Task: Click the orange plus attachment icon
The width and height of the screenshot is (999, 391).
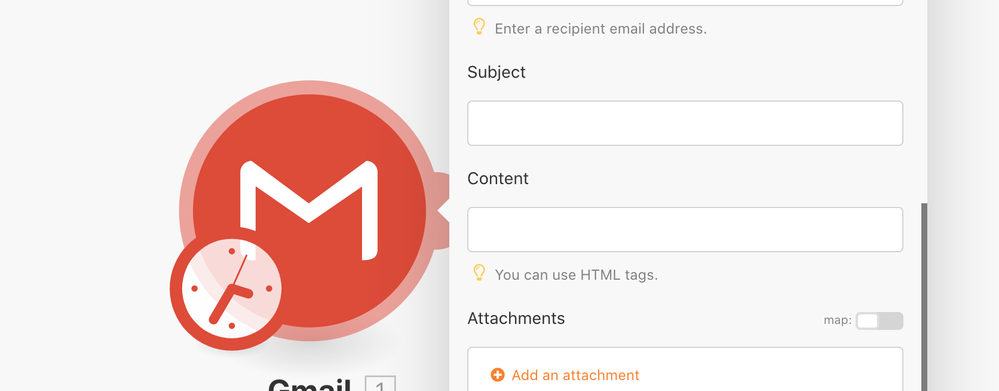Action: point(498,375)
